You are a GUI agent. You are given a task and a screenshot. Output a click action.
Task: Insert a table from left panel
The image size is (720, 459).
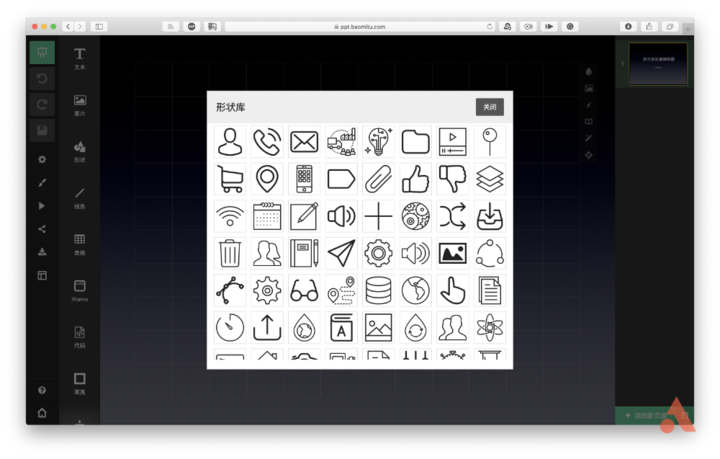point(79,244)
